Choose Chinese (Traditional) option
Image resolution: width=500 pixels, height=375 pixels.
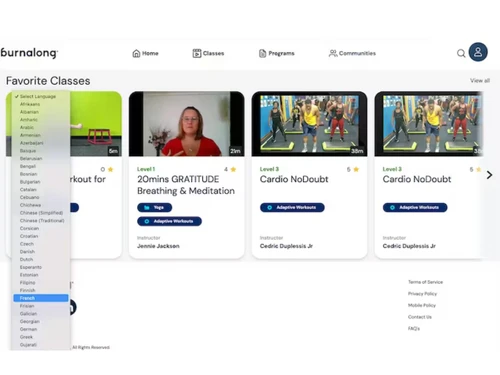41,220
